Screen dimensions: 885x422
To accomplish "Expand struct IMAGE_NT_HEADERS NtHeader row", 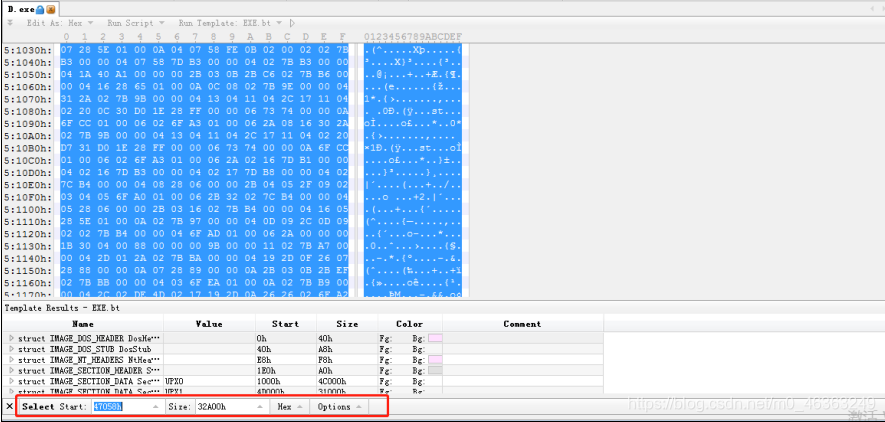I will [x=12, y=360].
